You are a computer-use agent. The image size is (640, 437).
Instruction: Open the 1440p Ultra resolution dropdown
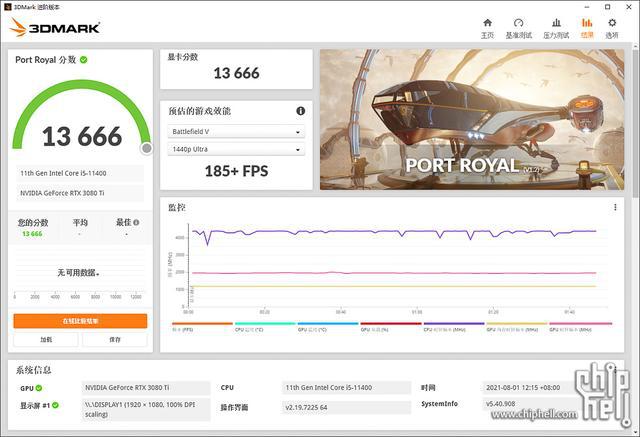click(236, 149)
